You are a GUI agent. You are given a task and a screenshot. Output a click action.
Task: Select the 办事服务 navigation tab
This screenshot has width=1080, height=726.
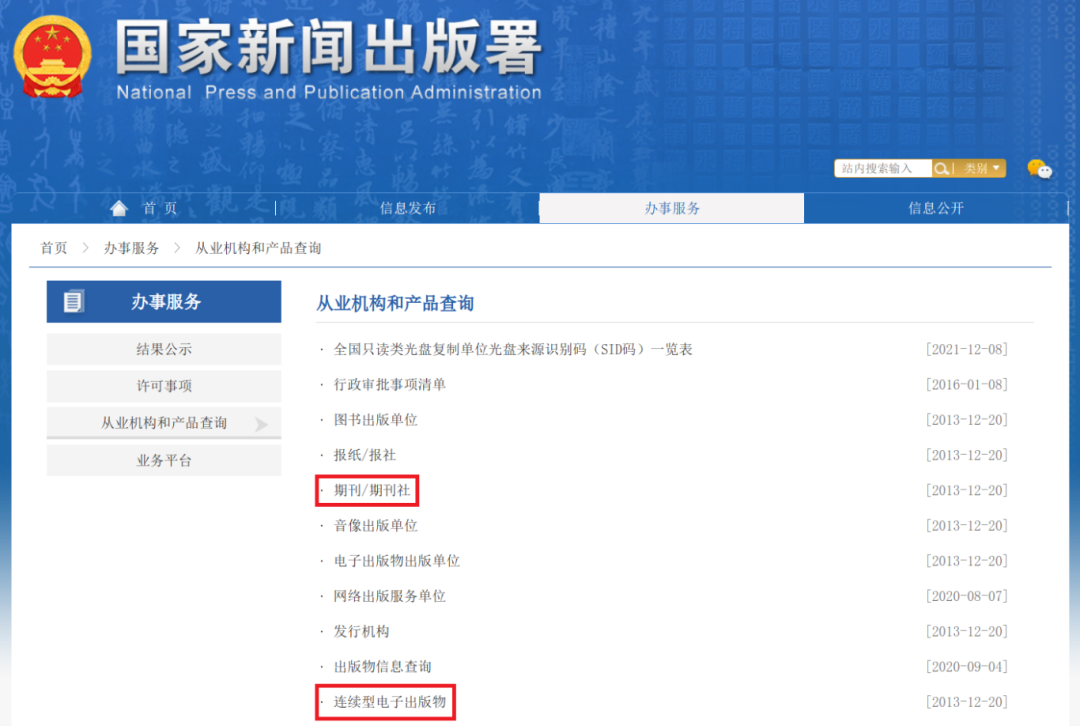point(672,208)
